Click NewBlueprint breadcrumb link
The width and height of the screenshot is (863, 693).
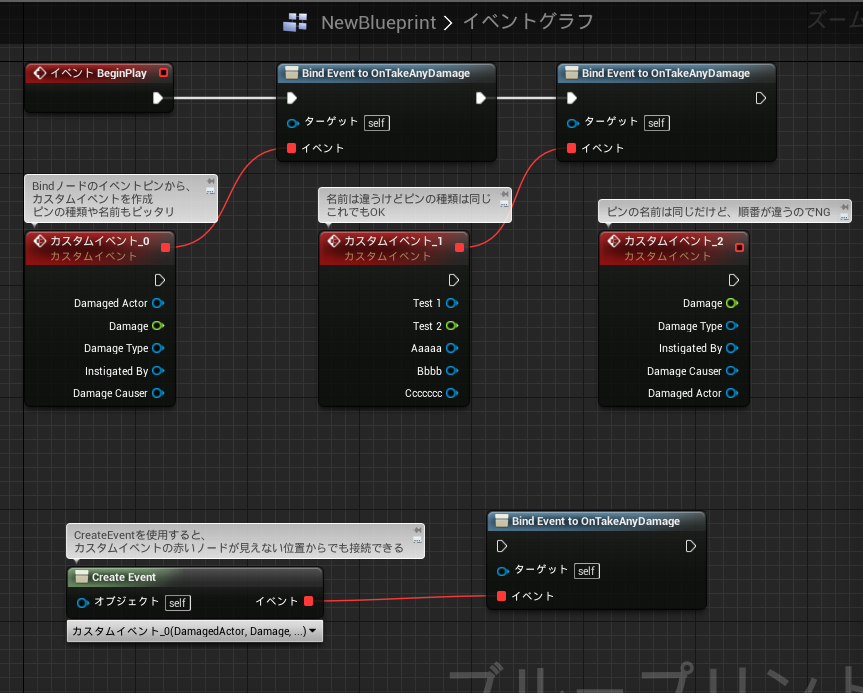click(379, 22)
